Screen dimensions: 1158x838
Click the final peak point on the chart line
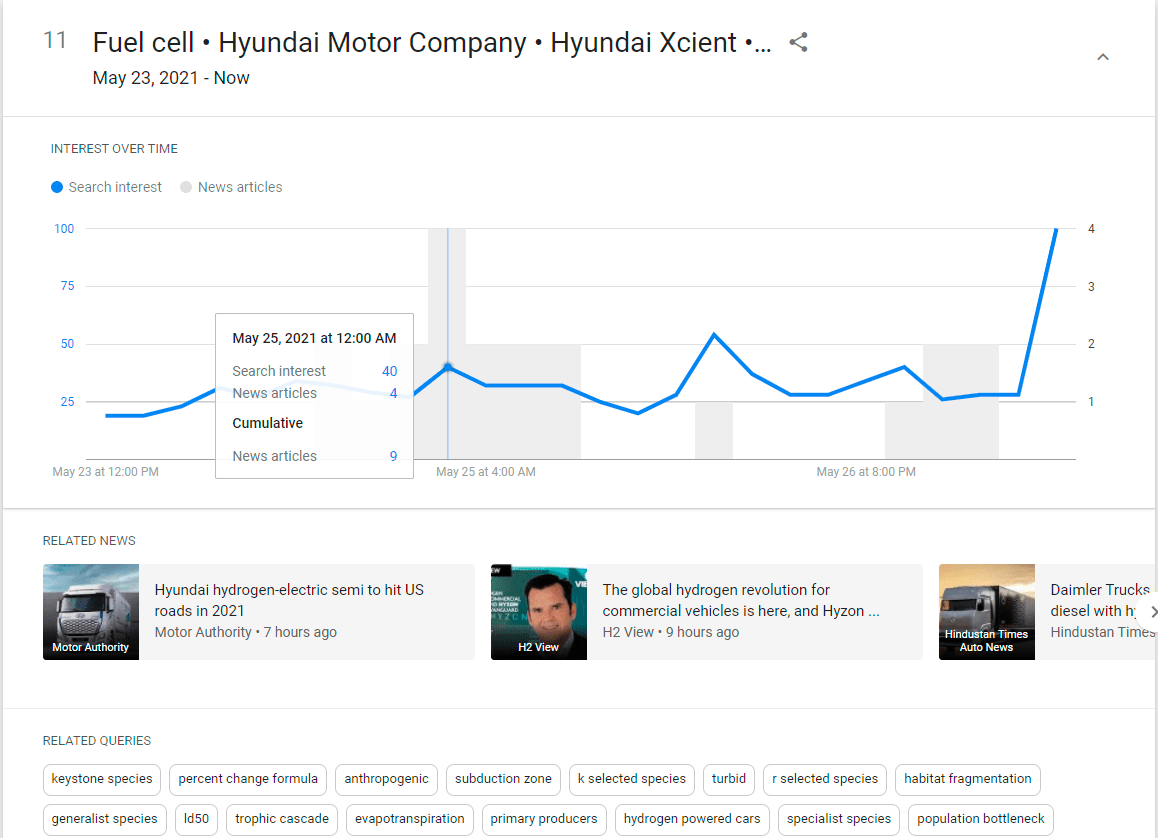[1056, 229]
